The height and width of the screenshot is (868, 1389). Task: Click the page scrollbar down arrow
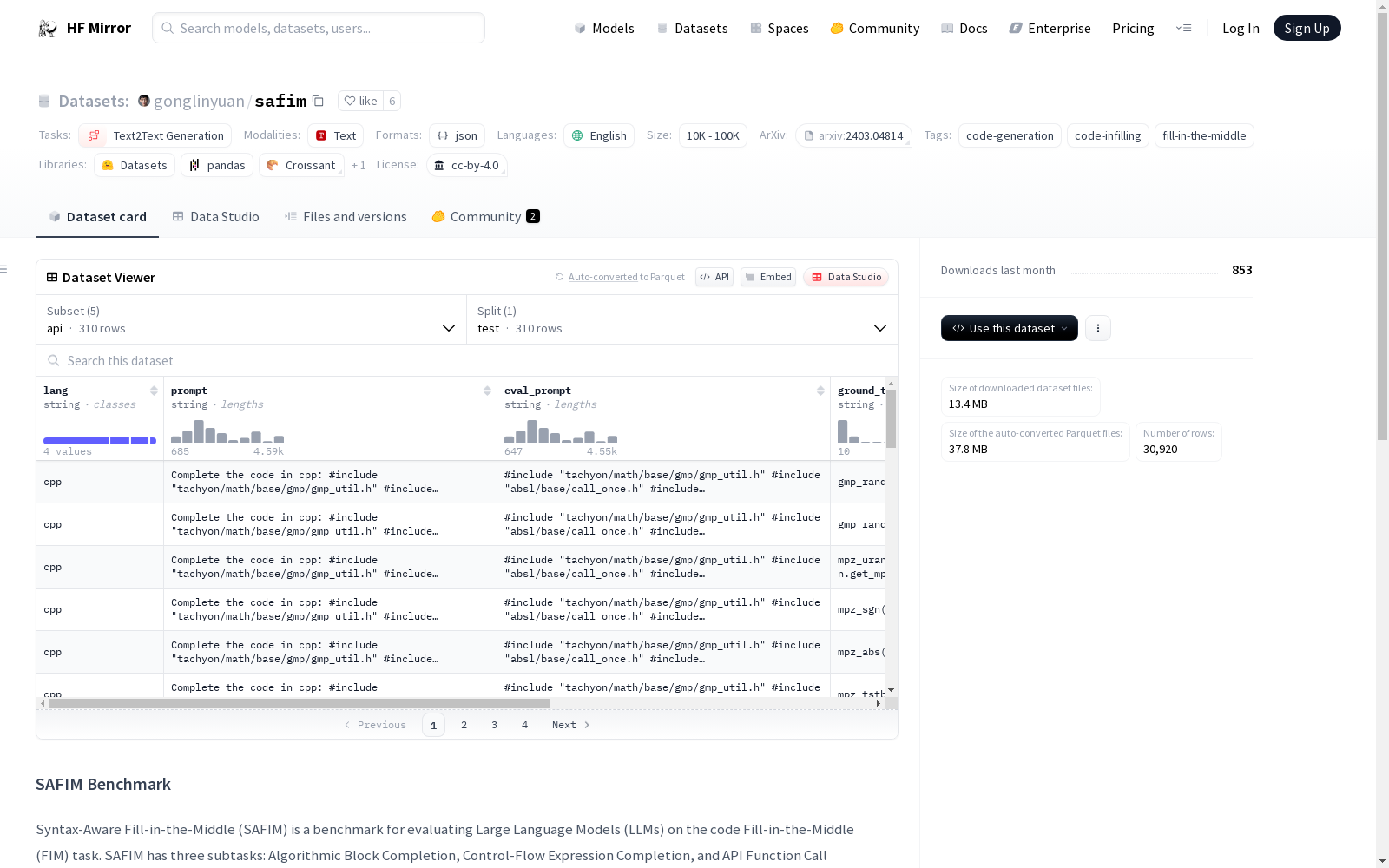tap(1382, 861)
